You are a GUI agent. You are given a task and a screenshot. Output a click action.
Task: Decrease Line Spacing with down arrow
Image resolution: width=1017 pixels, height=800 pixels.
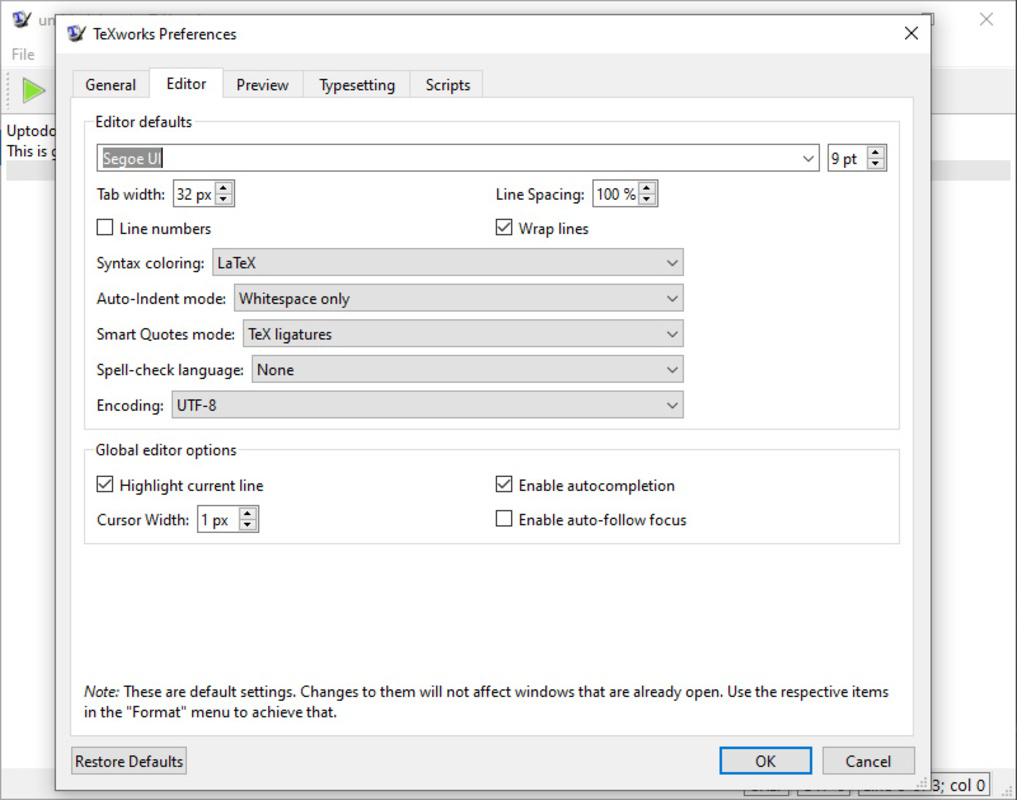click(x=647, y=199)
